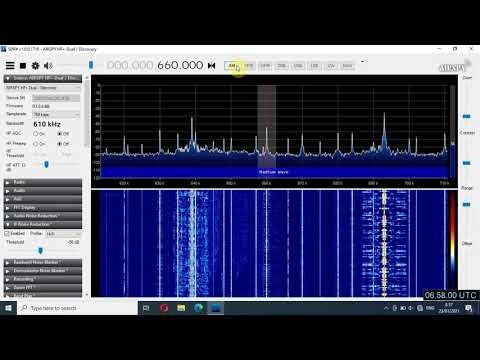Open the Samplerate dropdown
Viewport: 480px width, 360px height.
(x=56, y=115)
